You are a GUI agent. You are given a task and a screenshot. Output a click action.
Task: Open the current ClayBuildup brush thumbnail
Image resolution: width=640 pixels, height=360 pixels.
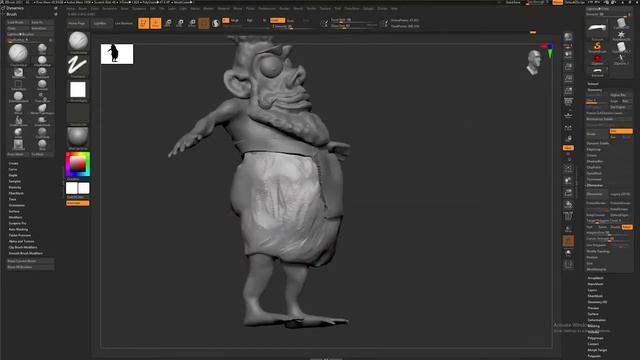point(78,41)
